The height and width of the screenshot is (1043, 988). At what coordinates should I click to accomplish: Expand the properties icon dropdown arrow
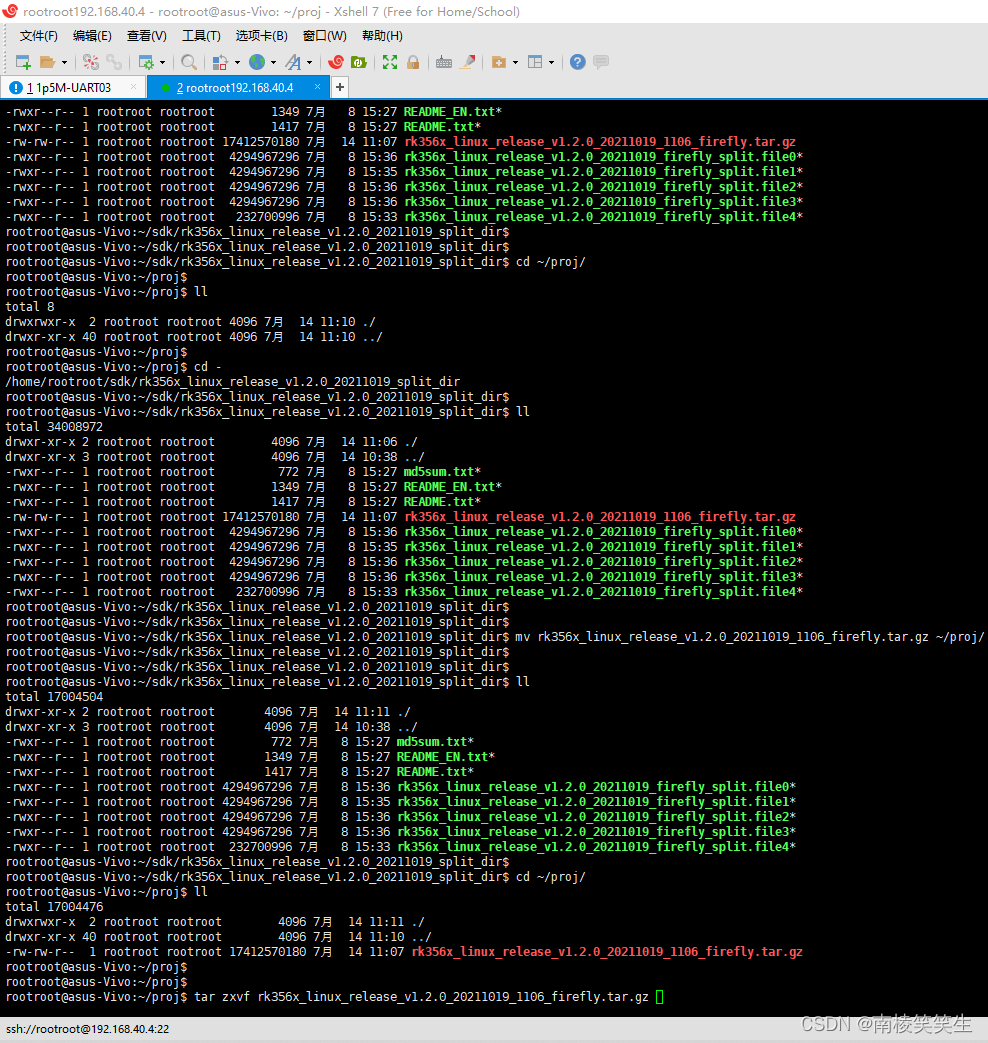tap(162, 63)
